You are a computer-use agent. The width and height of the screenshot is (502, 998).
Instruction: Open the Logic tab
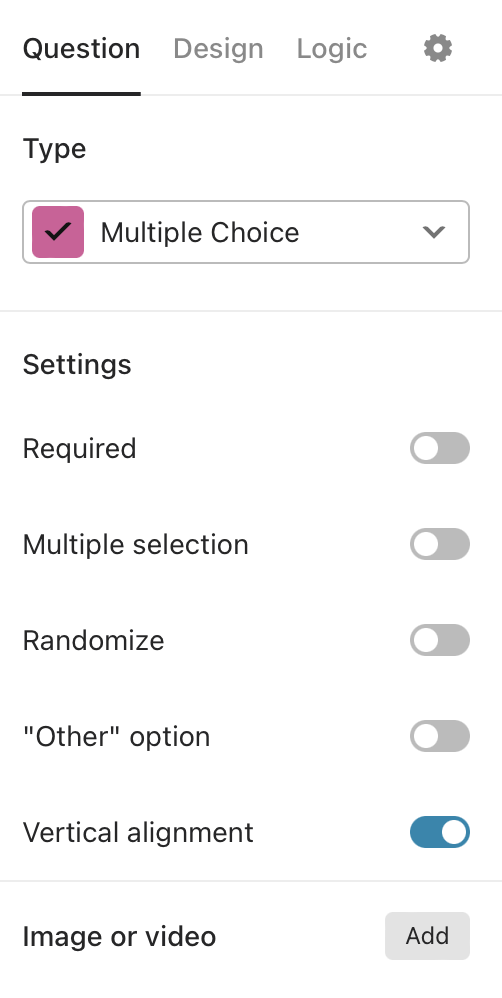[331, 48]
